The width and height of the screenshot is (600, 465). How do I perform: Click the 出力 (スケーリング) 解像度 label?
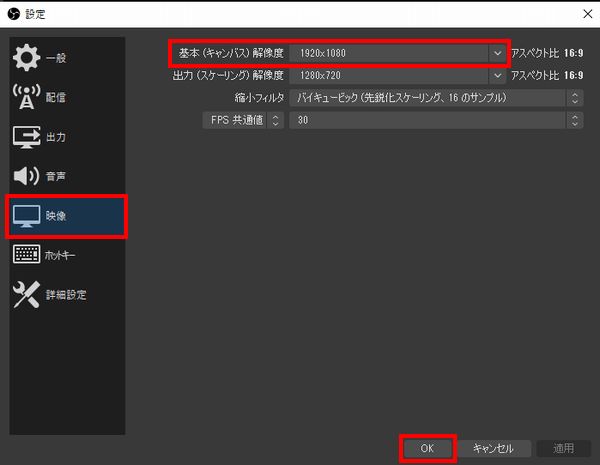[x=228, y=75]
